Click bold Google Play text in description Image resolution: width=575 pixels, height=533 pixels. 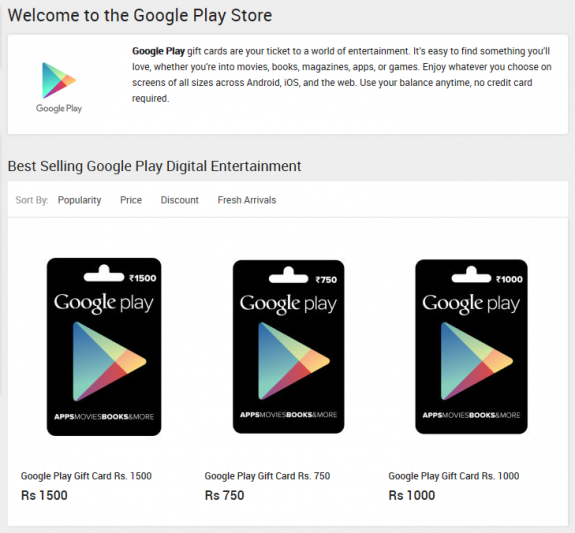tap(158, 51)
